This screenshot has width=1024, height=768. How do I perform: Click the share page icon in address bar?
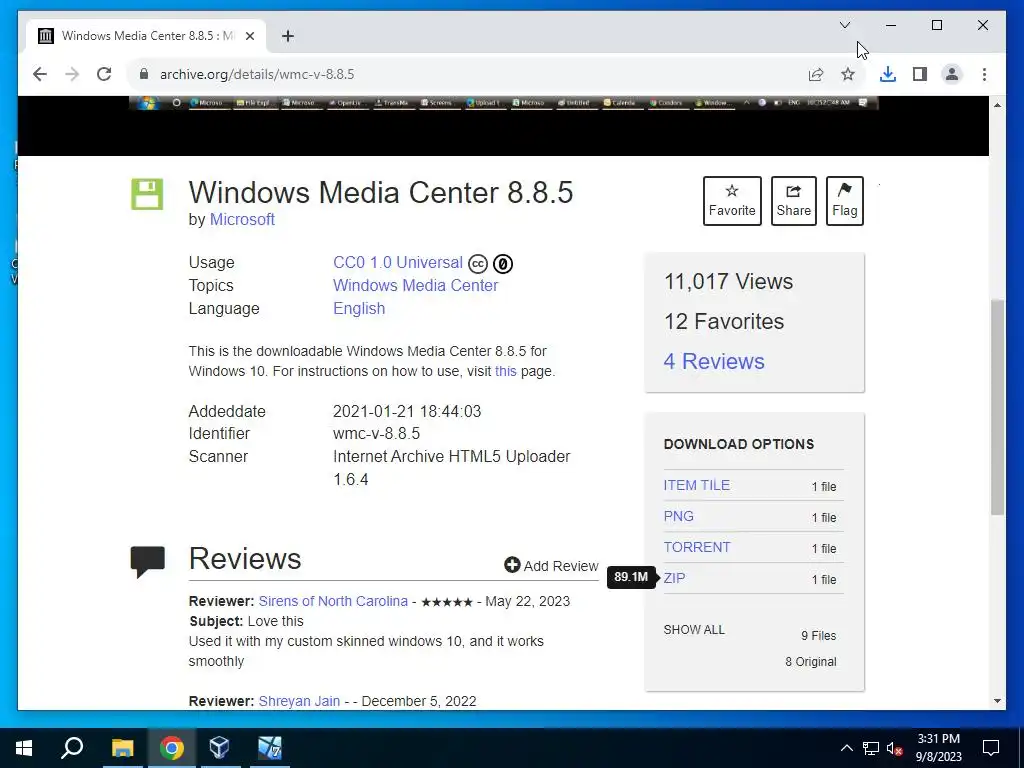pyautogui.click(x=816, y=74)
